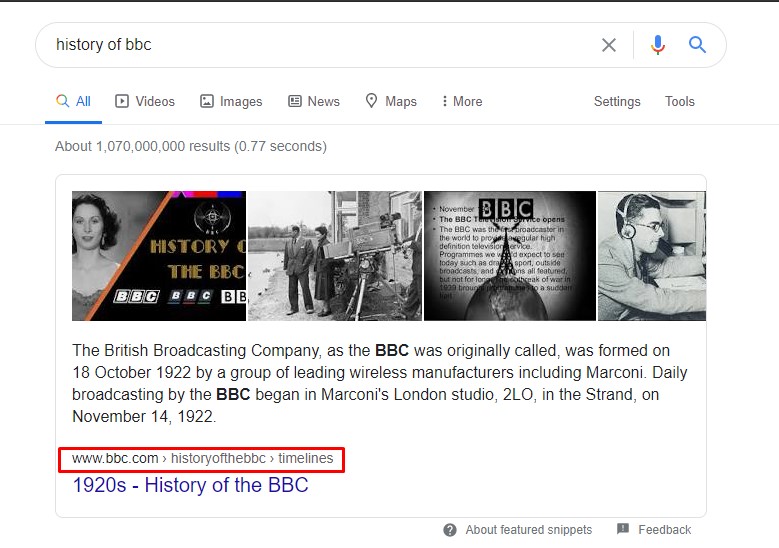The width and height of the screenshot is (779, 548).
Task: Open the Videos search tab
Action: coord(145,101)
